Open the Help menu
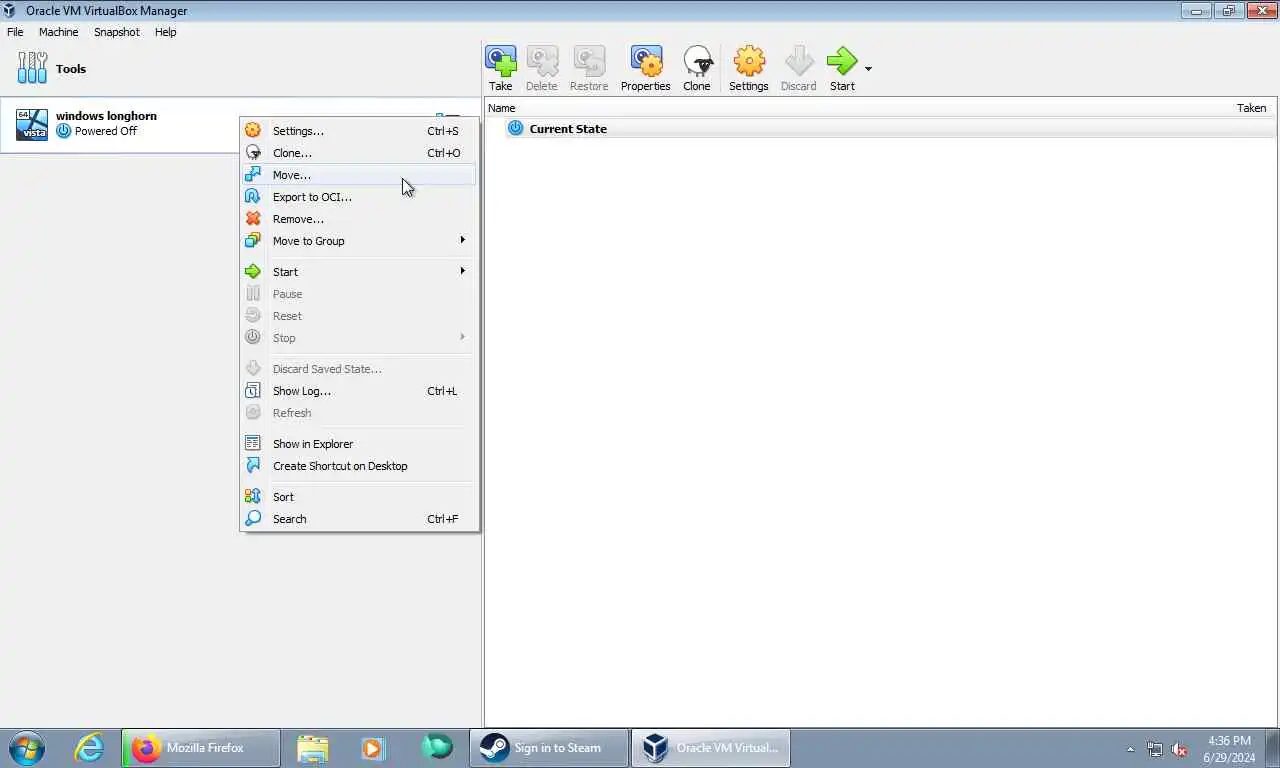1280x768 pixels. tap(166, 32)
